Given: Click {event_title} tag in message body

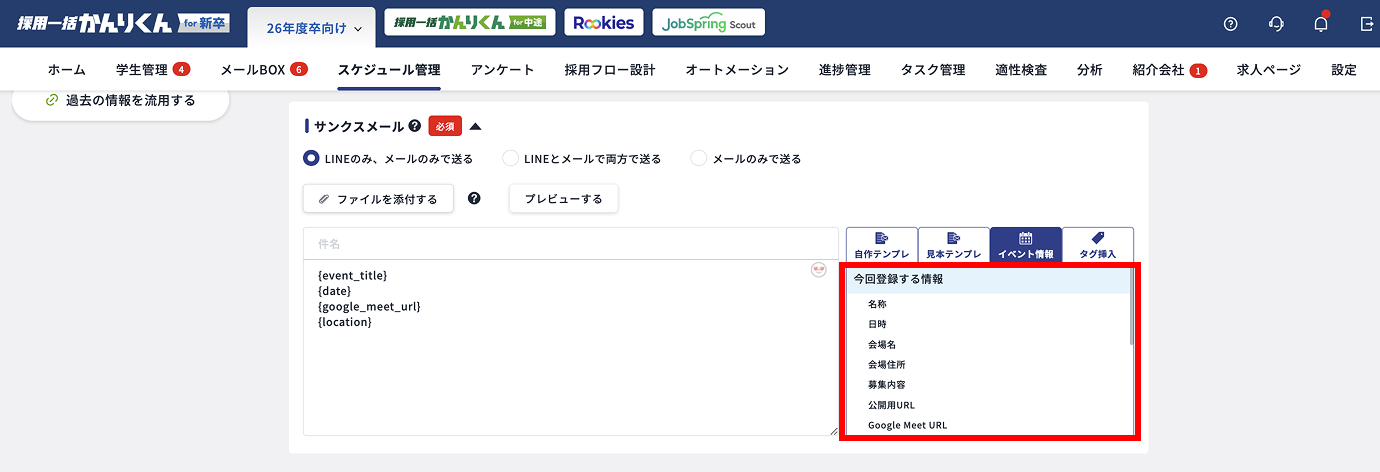Looking at the screenshot, I should pos(352,274).
